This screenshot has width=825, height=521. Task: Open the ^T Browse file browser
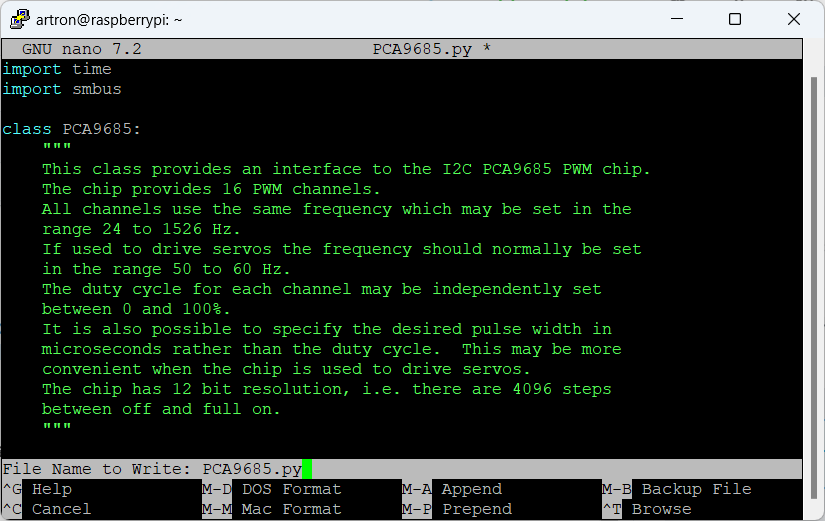647,509
